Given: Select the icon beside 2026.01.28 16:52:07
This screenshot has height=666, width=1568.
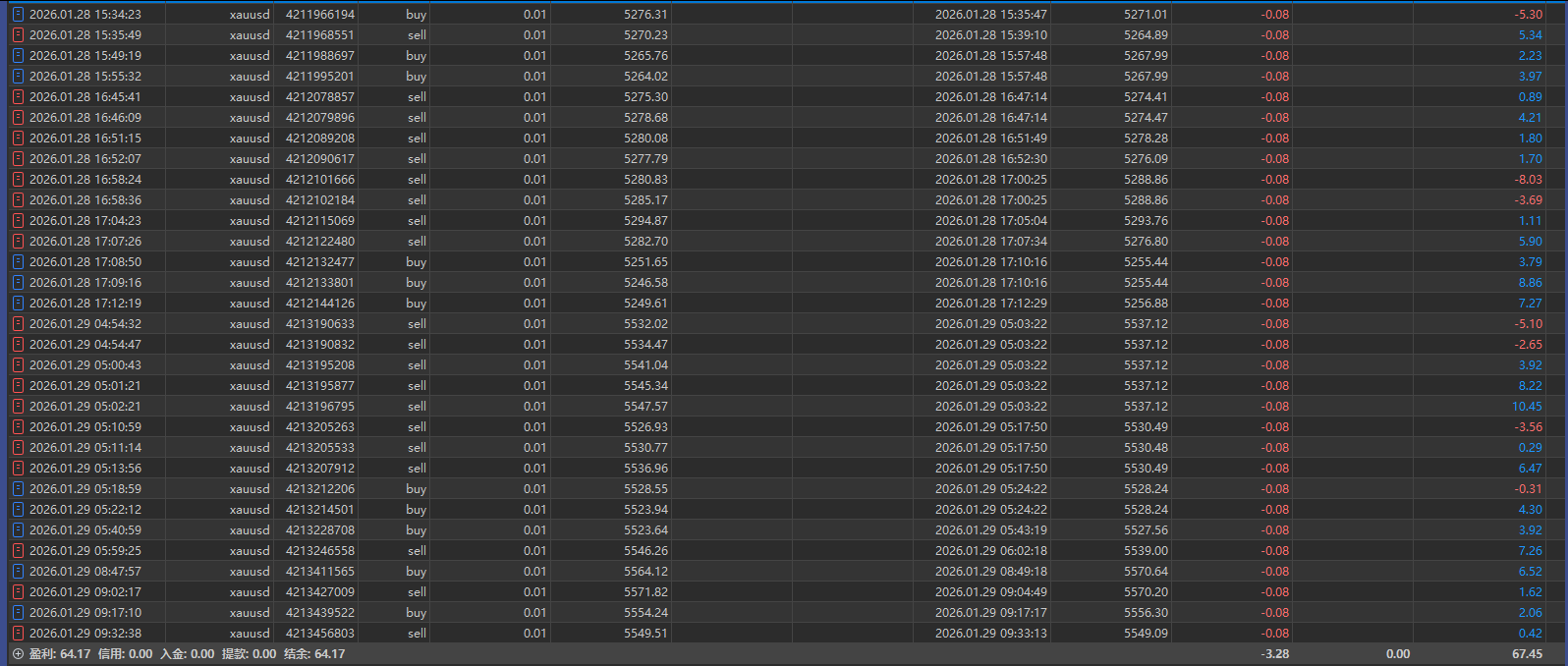Looking at the screenshot, I should point(18,159).
